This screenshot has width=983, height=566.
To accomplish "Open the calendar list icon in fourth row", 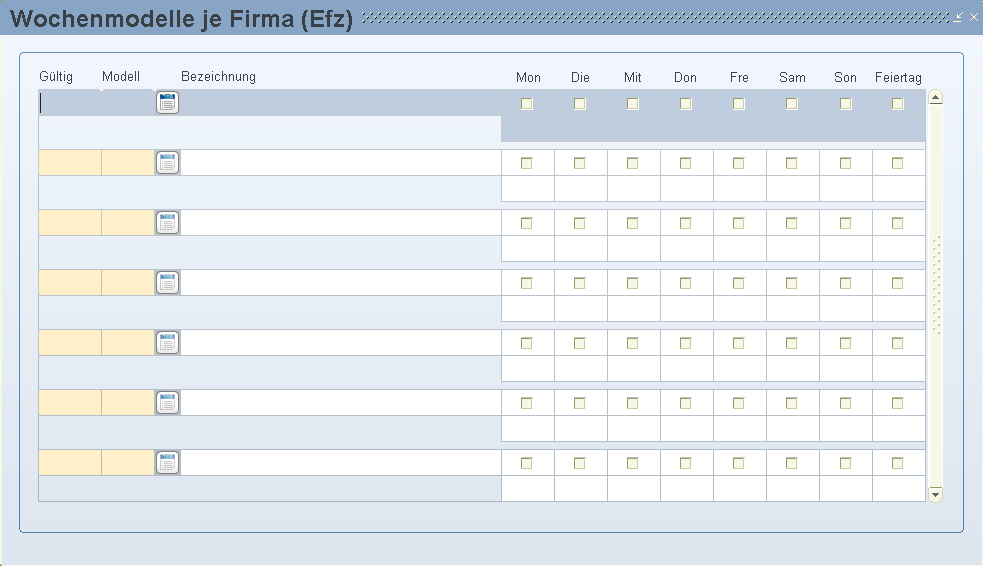I will (x=167, y=283).
